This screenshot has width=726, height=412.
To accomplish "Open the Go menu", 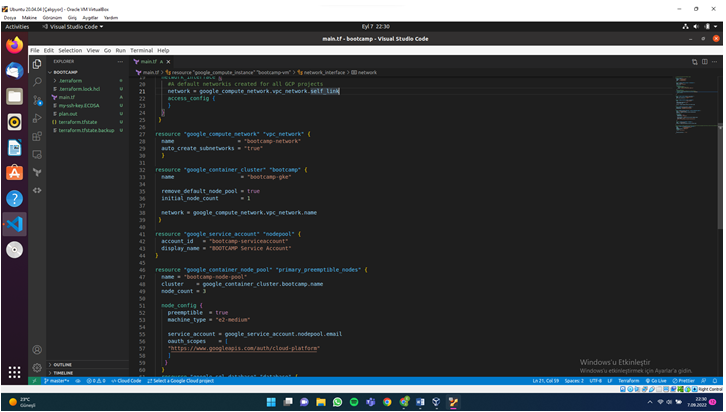I will [x=107, y=50].
